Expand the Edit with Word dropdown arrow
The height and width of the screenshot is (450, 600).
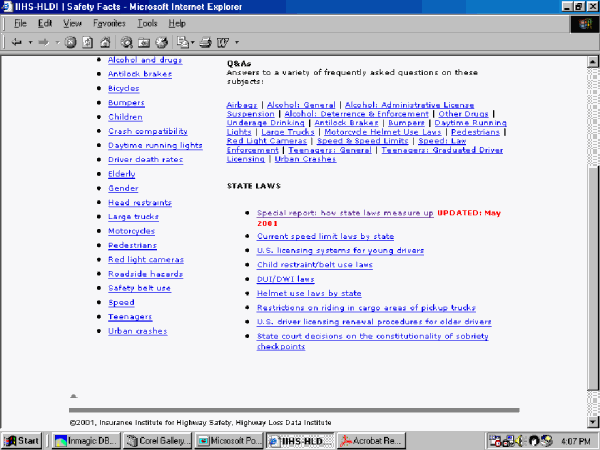point(237,42)
